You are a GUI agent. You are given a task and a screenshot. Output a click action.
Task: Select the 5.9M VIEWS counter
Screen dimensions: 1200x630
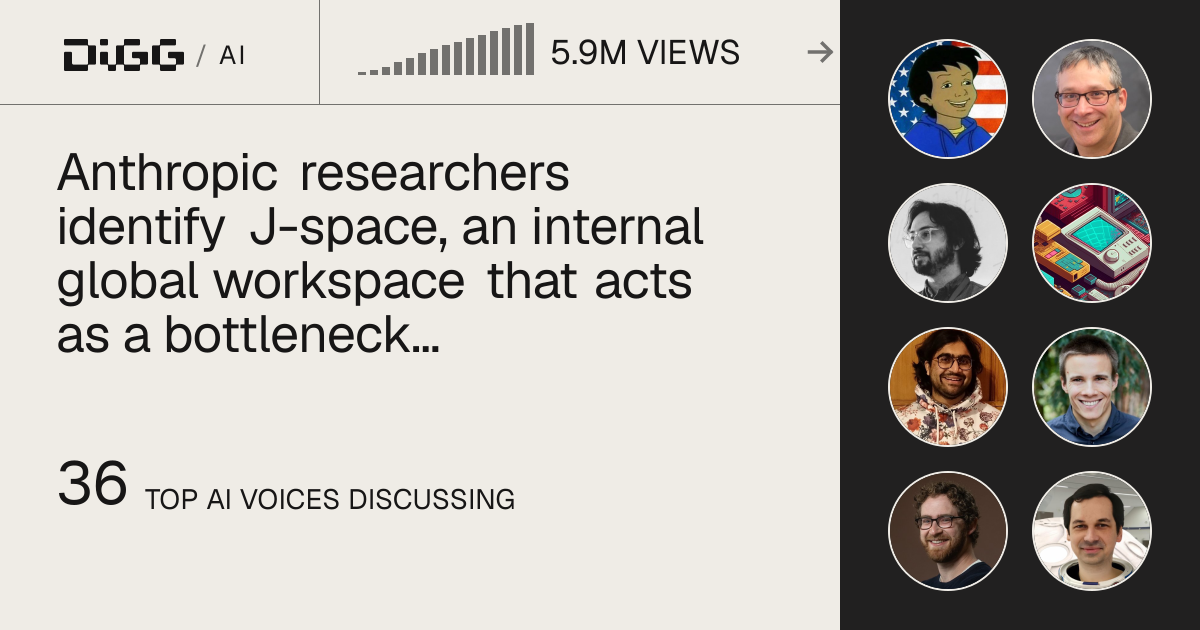point(645,52)
